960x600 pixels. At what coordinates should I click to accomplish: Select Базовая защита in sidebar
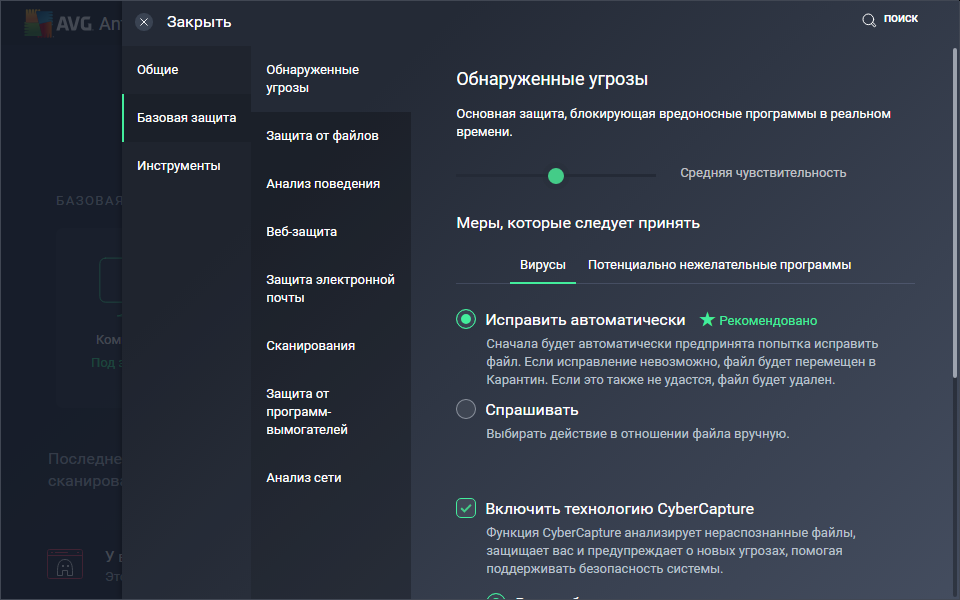(x=186, y=118)
